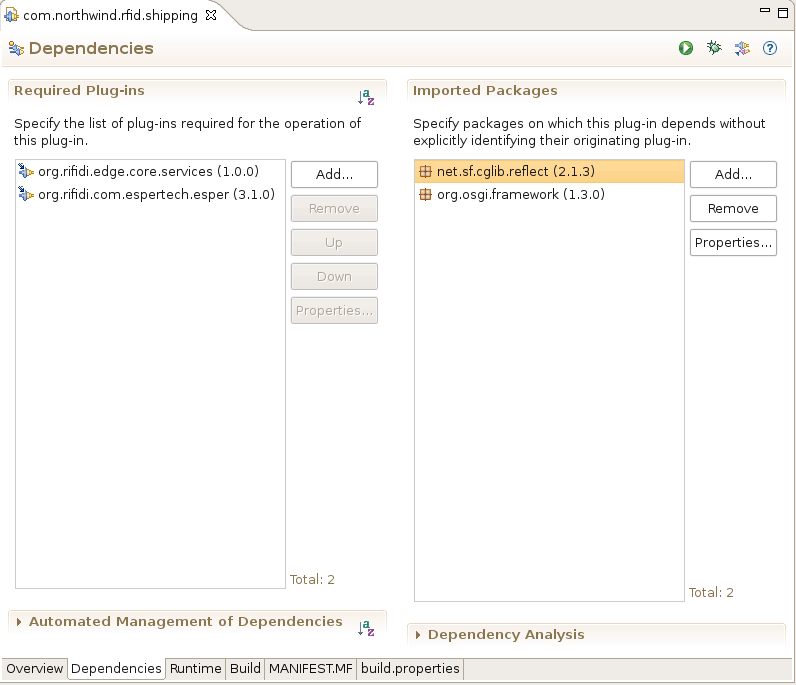Go to the Build tab
Screen dimensions: 796x685
pos(245,668)
